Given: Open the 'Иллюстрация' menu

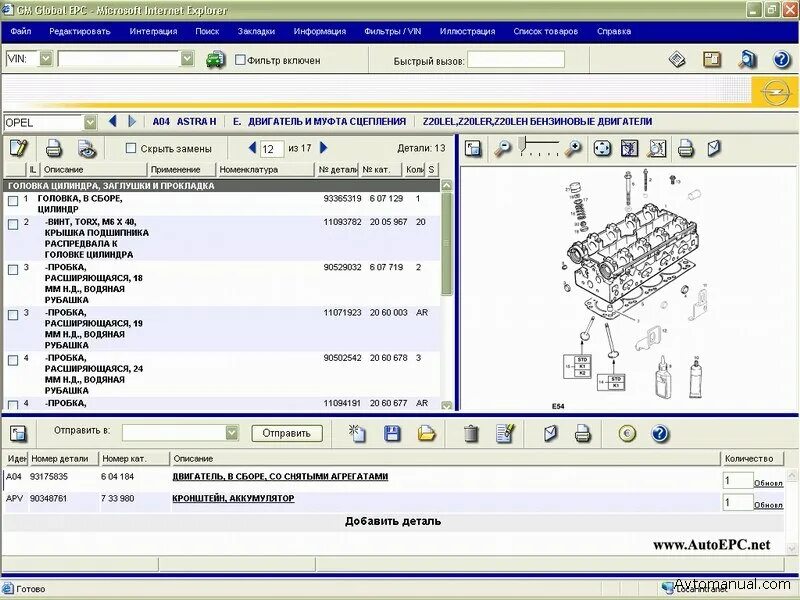Looking at the screenshot, I should 467,31.
